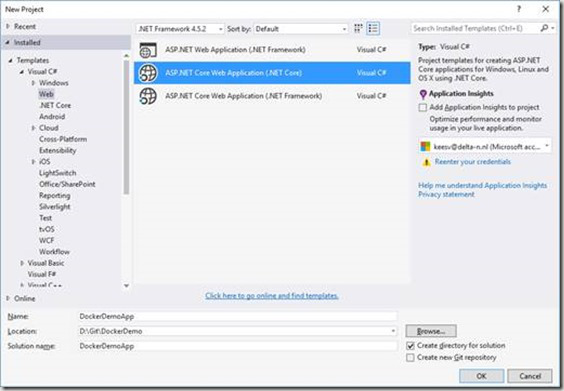Click the Solution name input field
564x391 pixels.
(x=238, y=346)
